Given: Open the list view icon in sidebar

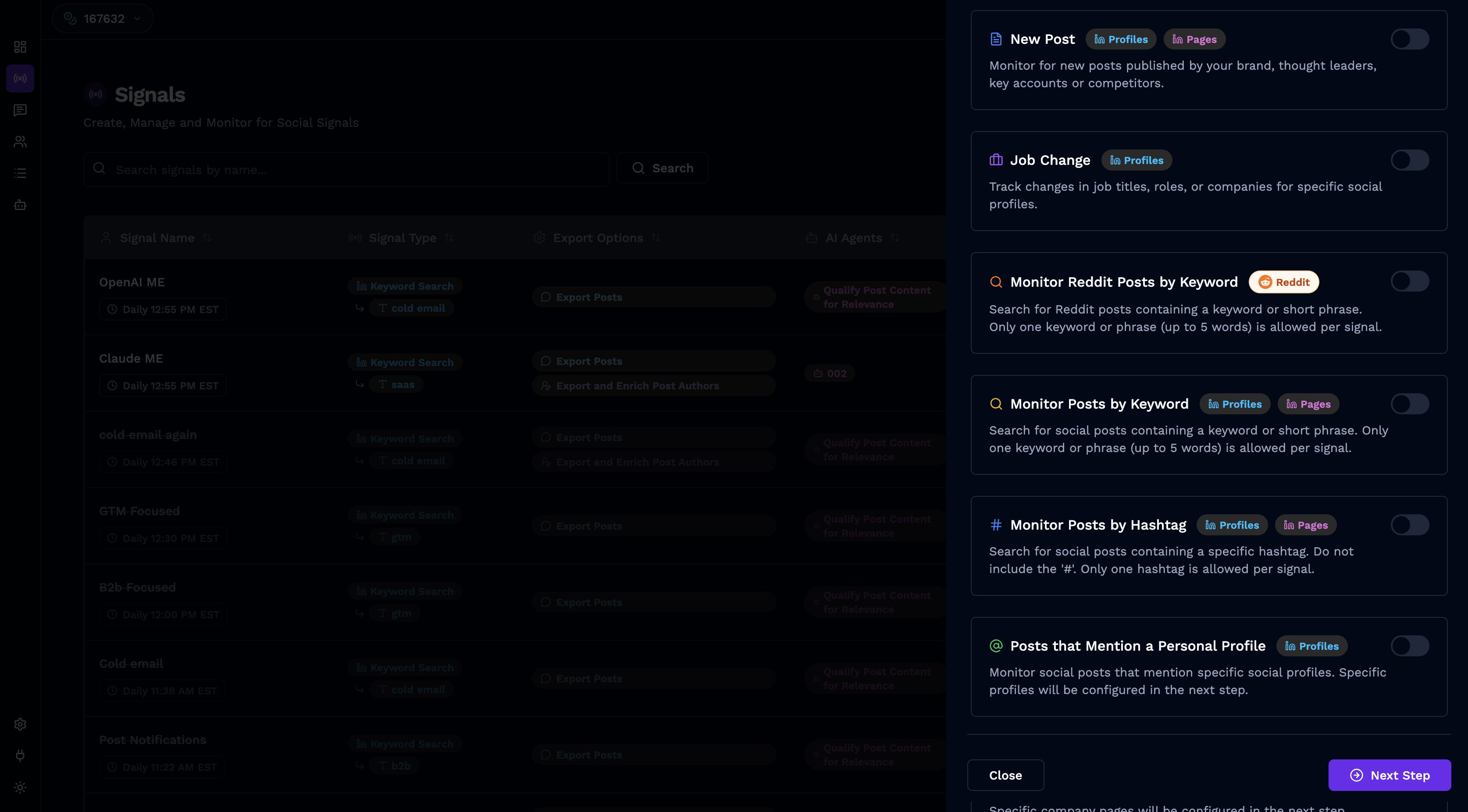Looking at the screenshot, I should point(20,173).
